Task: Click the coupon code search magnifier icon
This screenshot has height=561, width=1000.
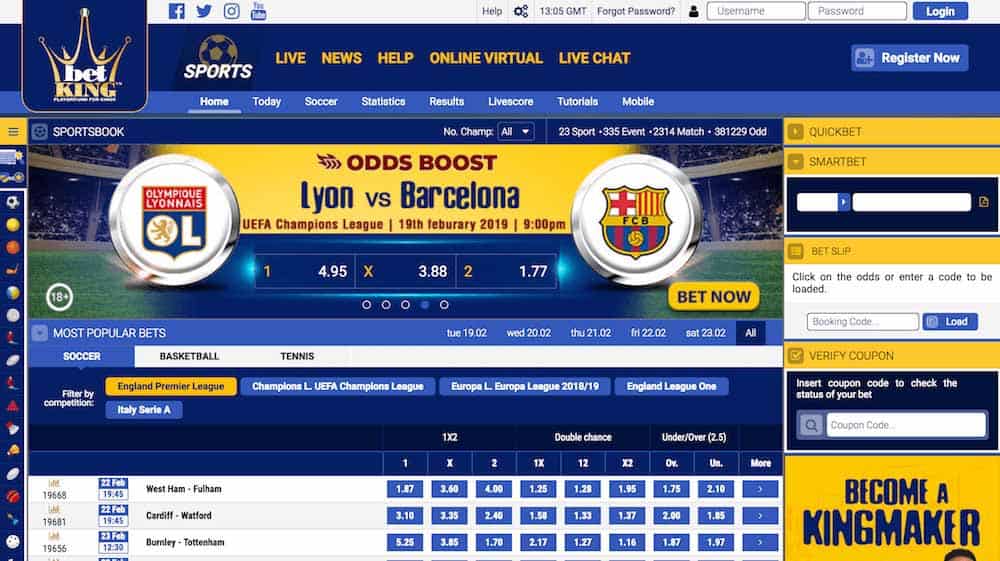Action: click(811, 425)
